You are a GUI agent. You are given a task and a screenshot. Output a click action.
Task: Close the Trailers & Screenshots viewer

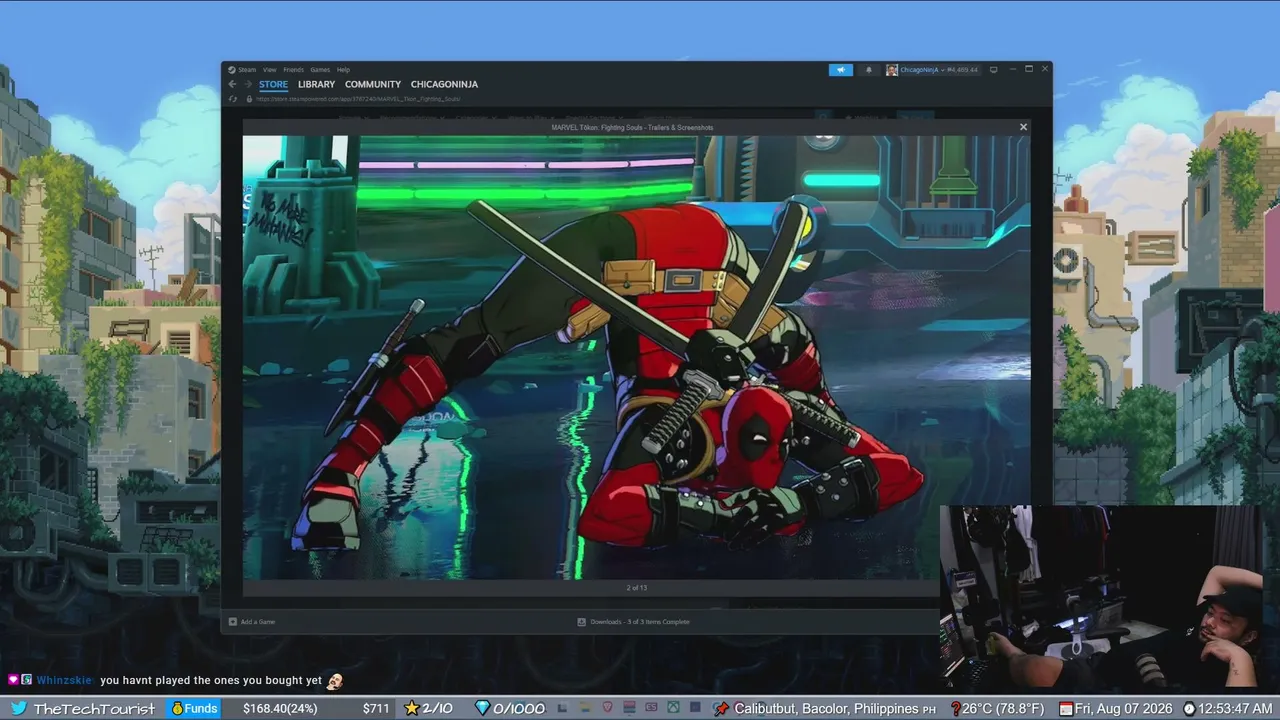click(1023, 127)
